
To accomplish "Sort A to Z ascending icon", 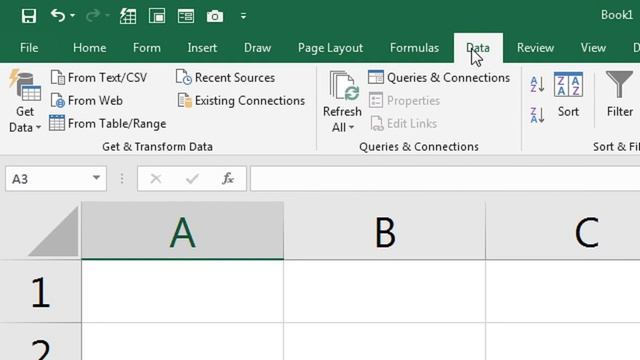I will (537, 84).
